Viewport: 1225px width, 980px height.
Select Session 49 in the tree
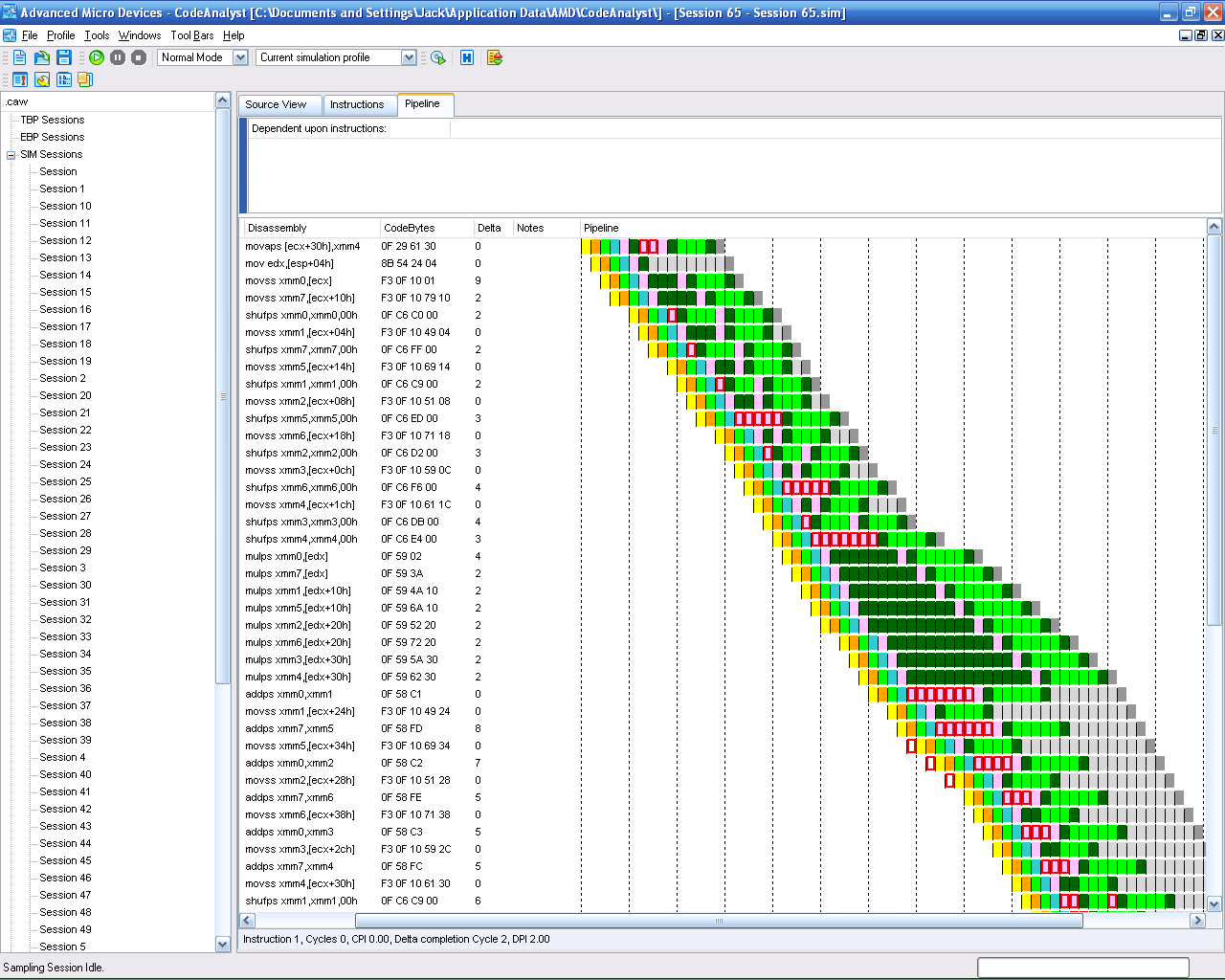click(65, 929)
